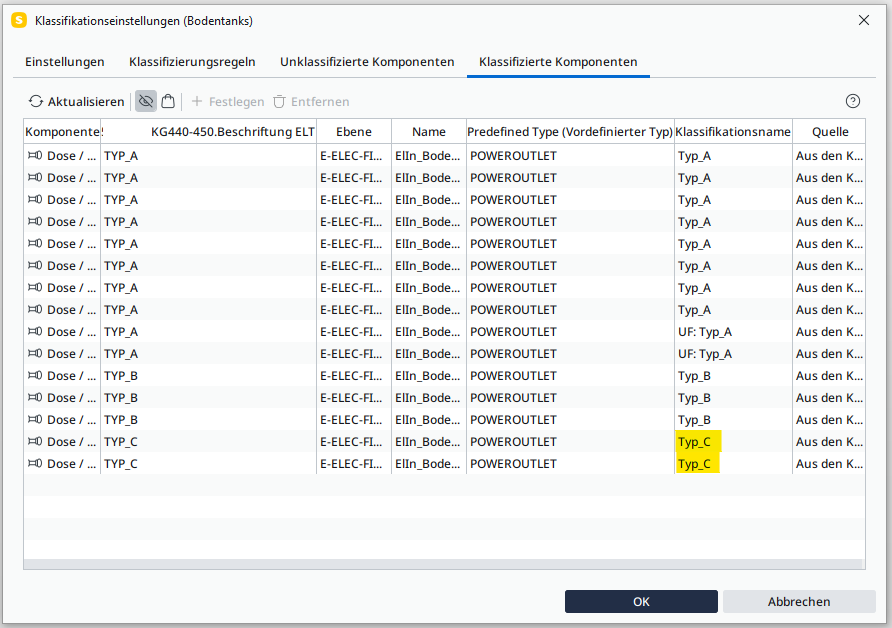The image size is (892, 628).
Task: Click the bag icon in the toolbar
Action: pos(168,102)
